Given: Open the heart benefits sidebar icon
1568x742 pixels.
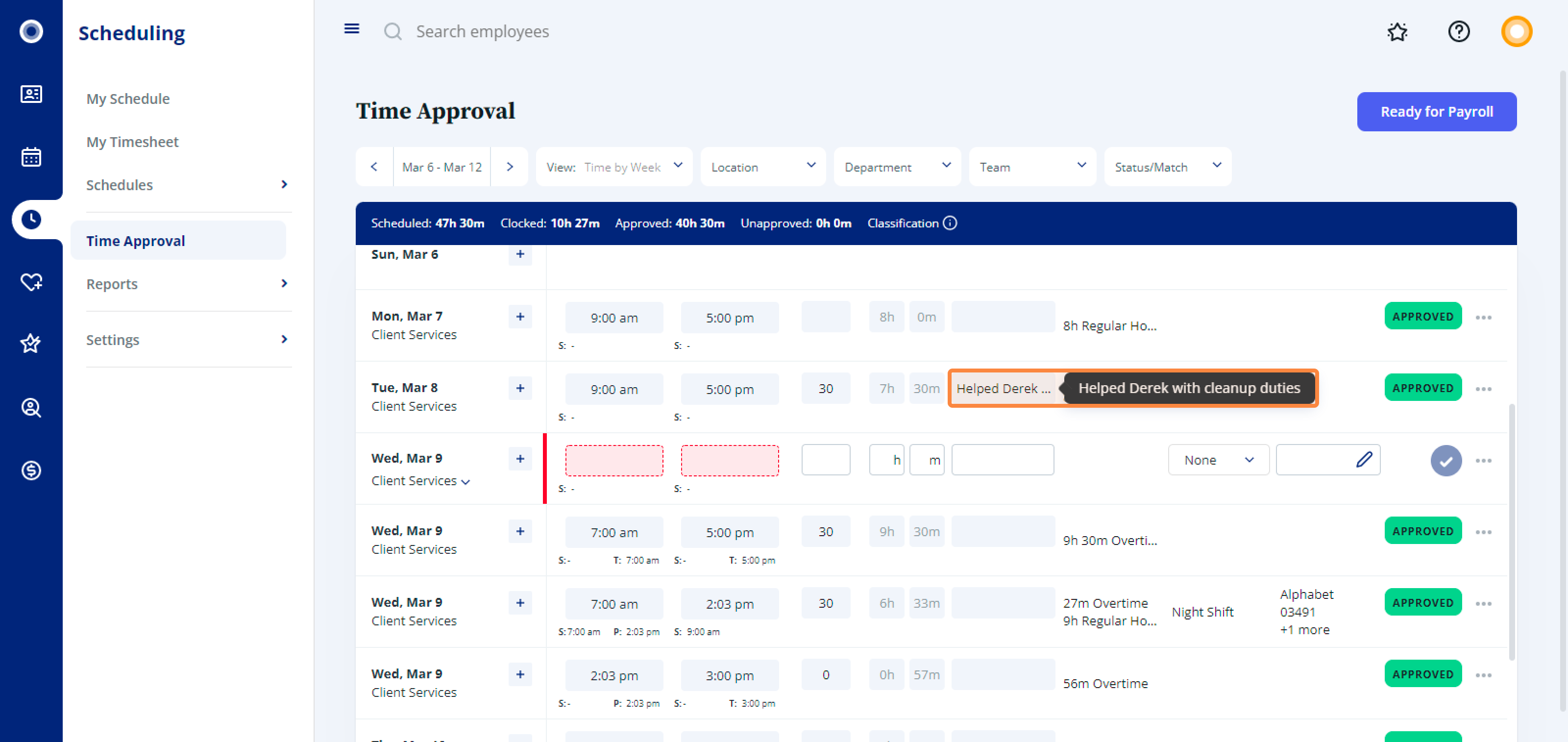Looking at the screenshot, I should pyautogui.click(x=31, y=282).
